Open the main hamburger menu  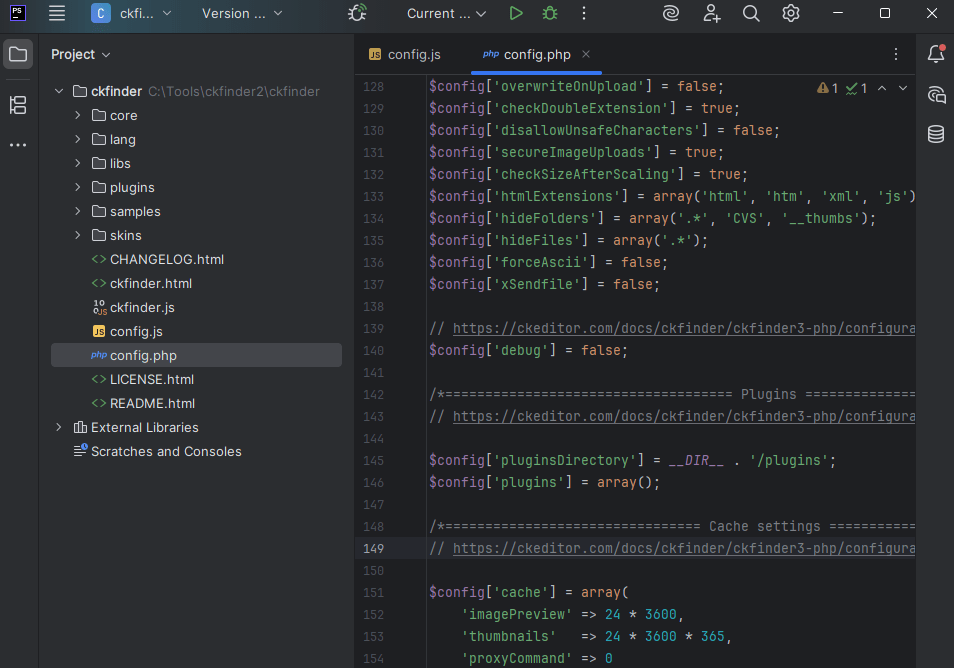click(x=57, y=13)
